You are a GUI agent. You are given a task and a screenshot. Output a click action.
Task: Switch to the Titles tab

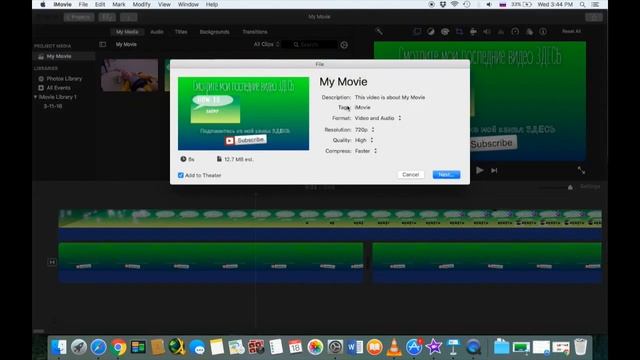point(181,32)
